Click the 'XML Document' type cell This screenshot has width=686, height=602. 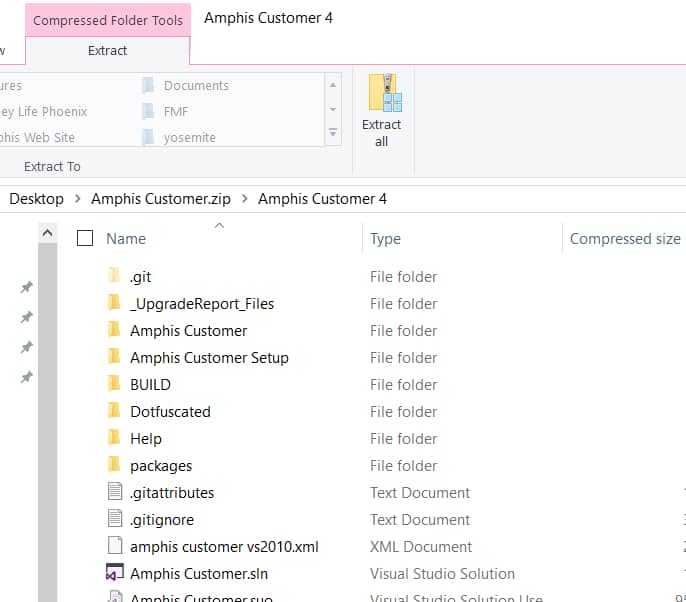pos(421,547)
